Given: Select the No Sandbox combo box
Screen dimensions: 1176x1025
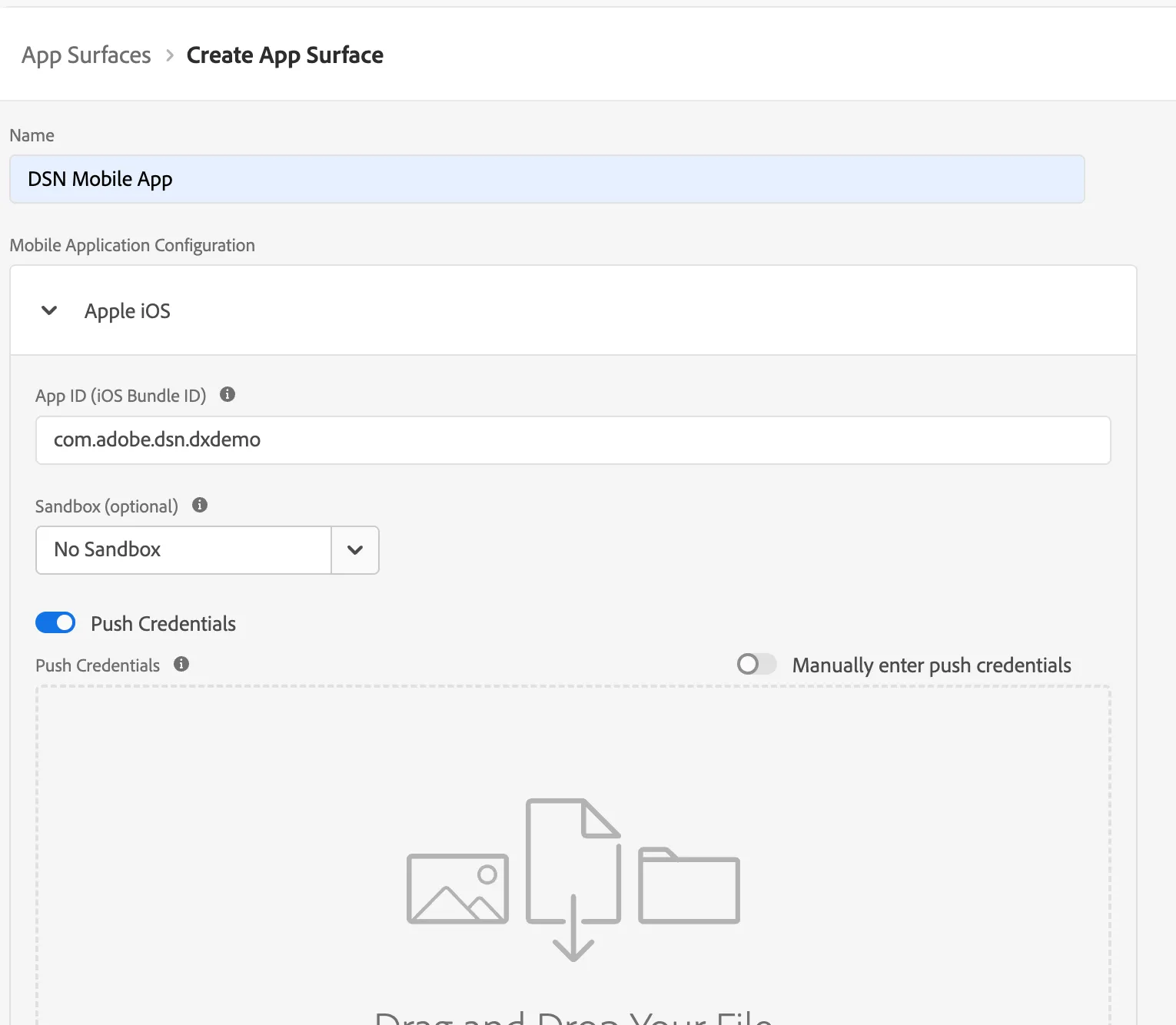Looking at the screenshot, I should click(x=208, y=550).
